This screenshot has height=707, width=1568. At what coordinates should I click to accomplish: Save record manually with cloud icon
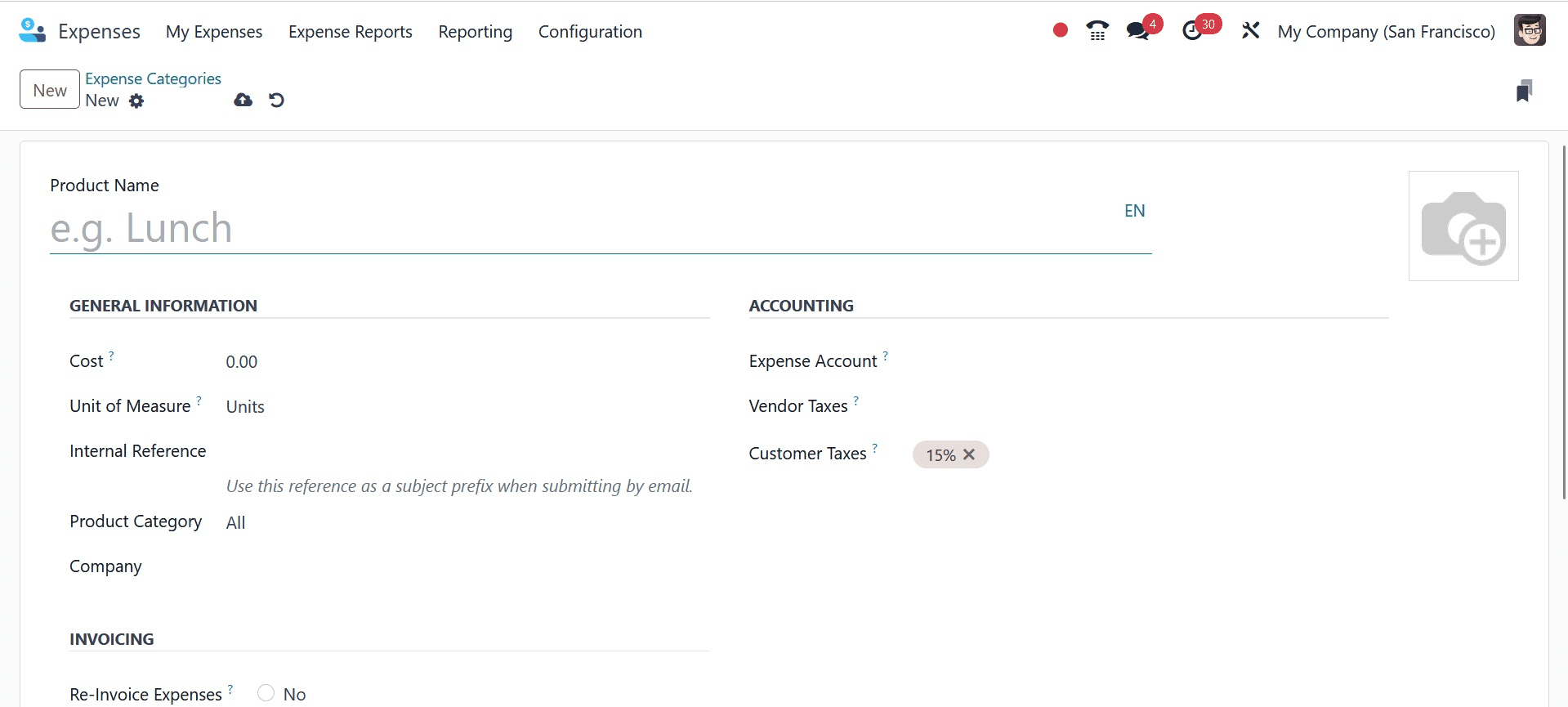243,101
